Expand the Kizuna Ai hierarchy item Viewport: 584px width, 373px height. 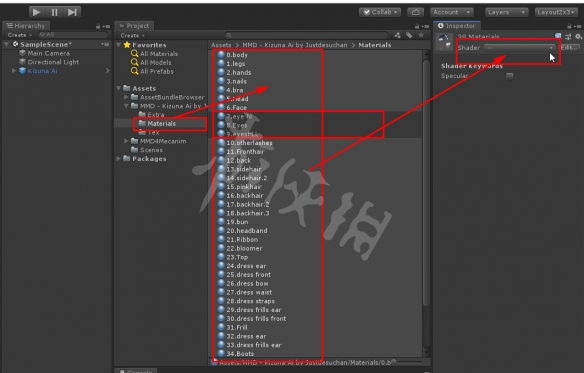click(x=14, y=70)
